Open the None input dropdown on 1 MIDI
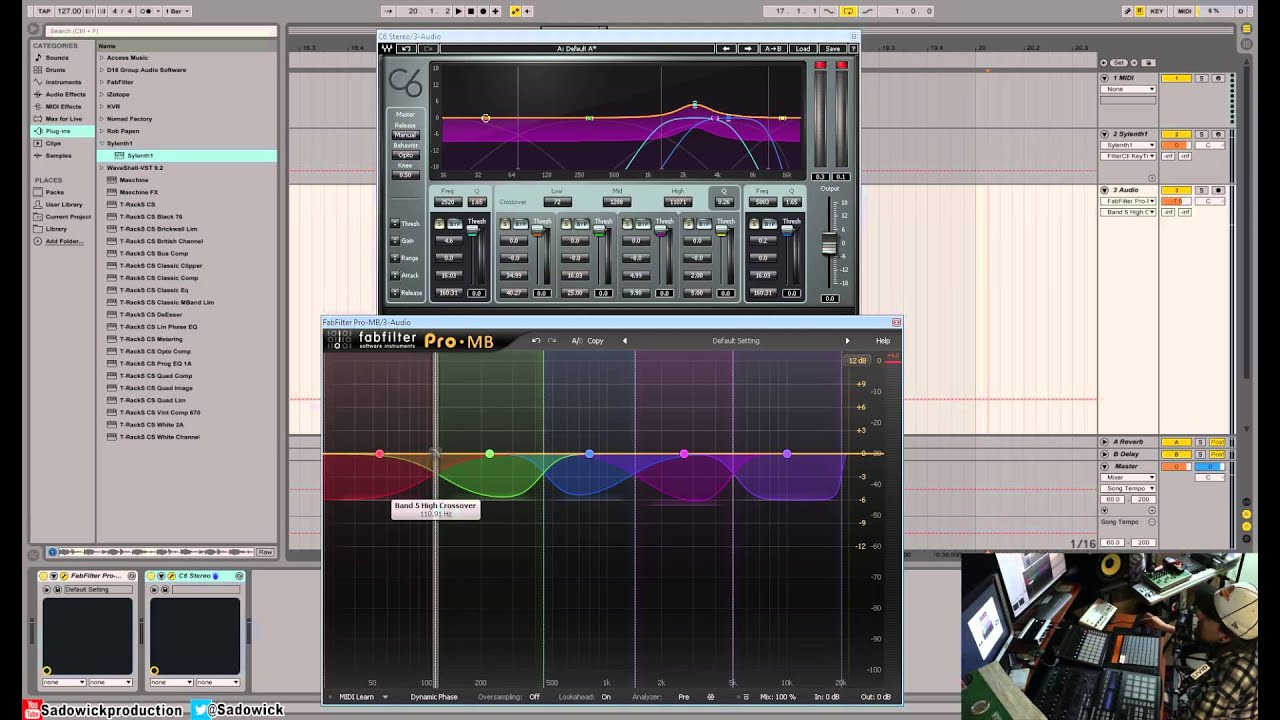This screenshot has width=1280, height=720. point(1128,89)
